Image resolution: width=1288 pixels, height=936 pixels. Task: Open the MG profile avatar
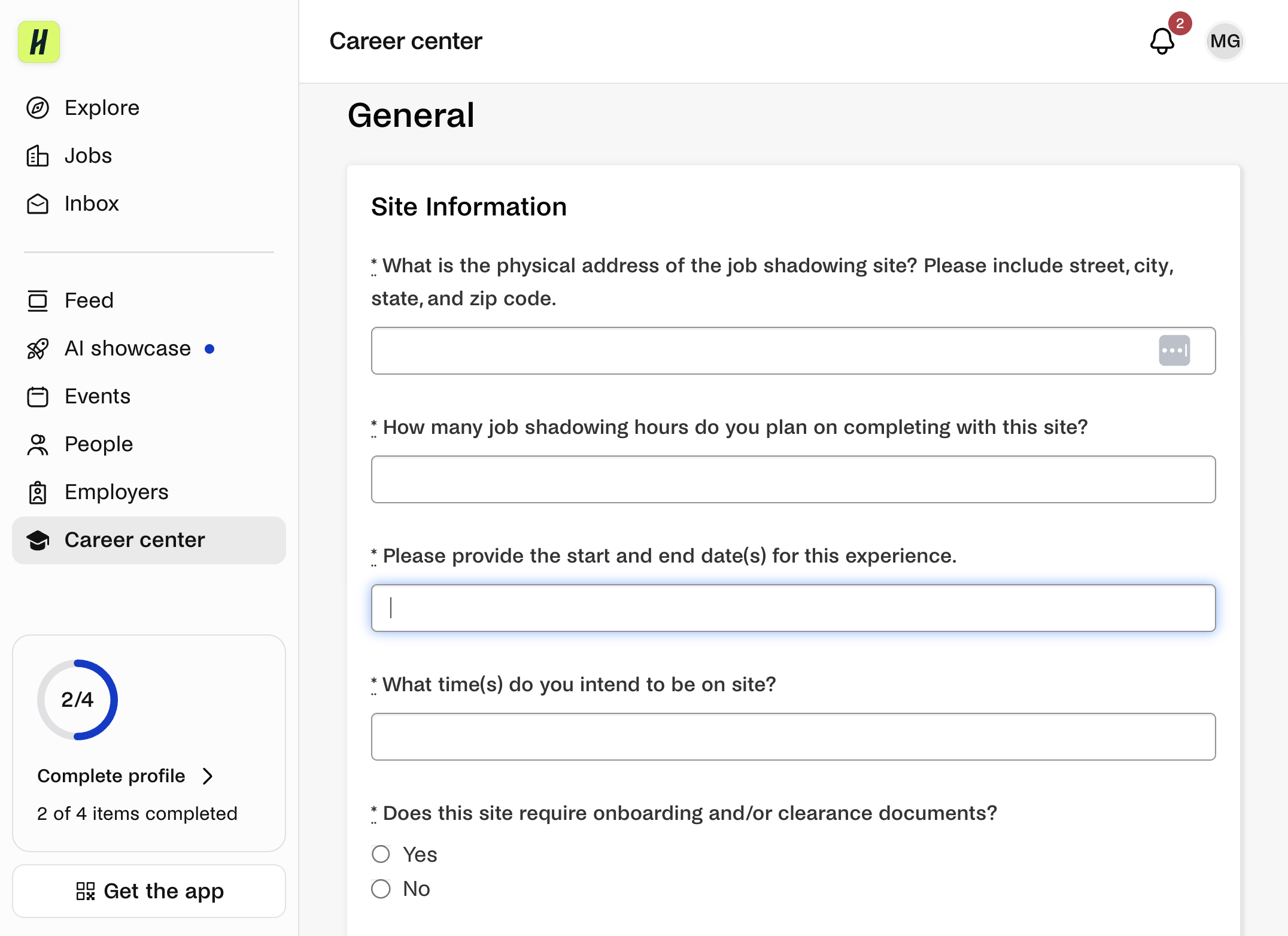pos(1225,41)
